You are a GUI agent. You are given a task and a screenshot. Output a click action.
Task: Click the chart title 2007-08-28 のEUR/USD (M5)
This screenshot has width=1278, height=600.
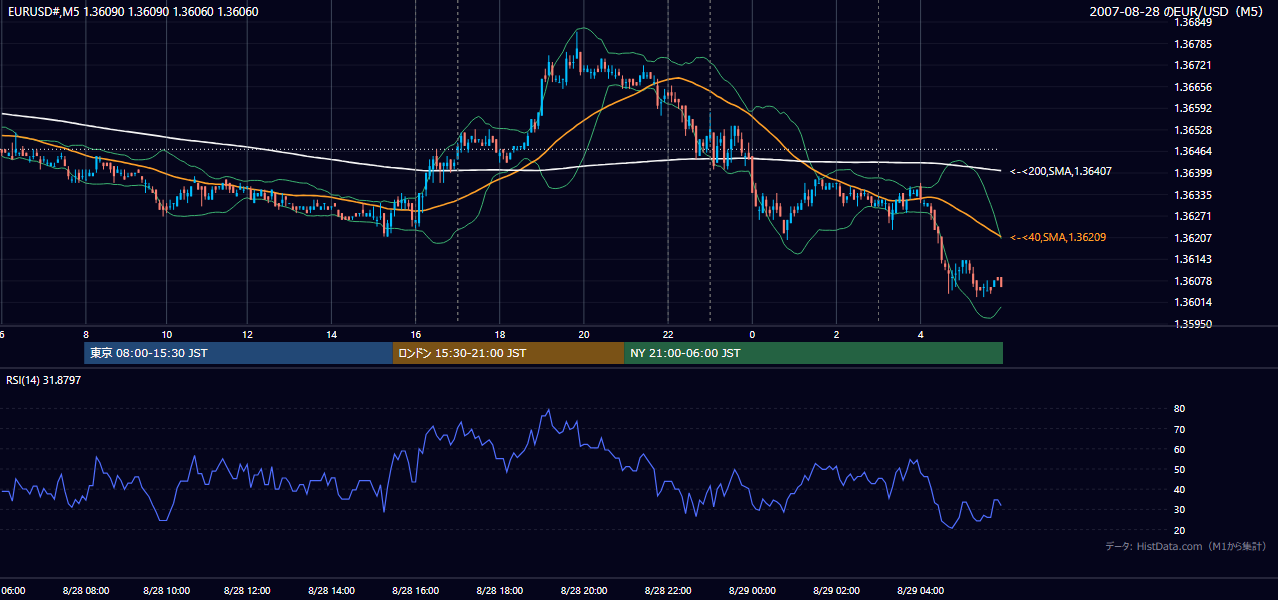tap(1178, 11)
